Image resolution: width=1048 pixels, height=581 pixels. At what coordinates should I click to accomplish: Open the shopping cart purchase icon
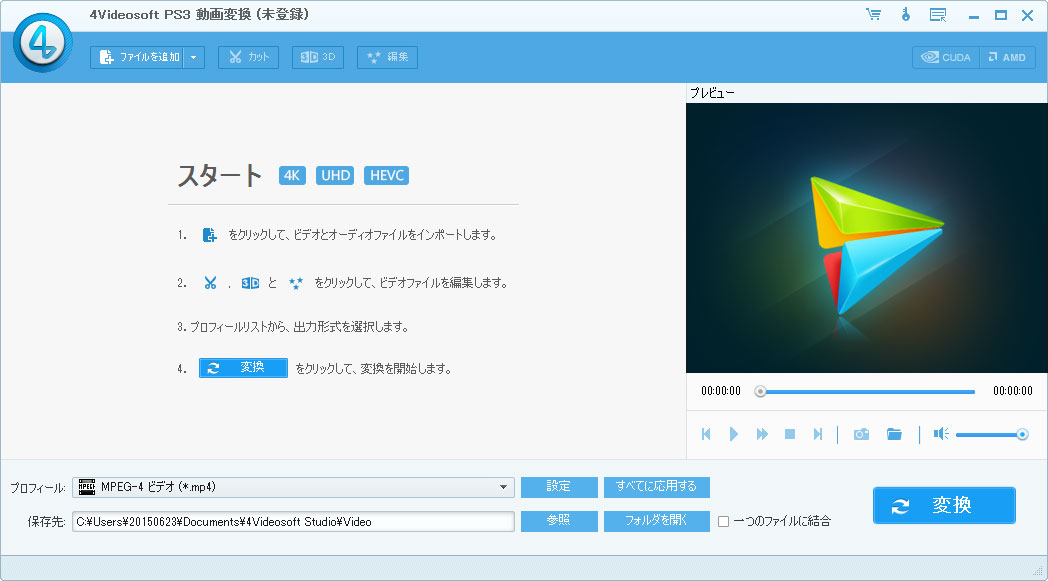874,15
